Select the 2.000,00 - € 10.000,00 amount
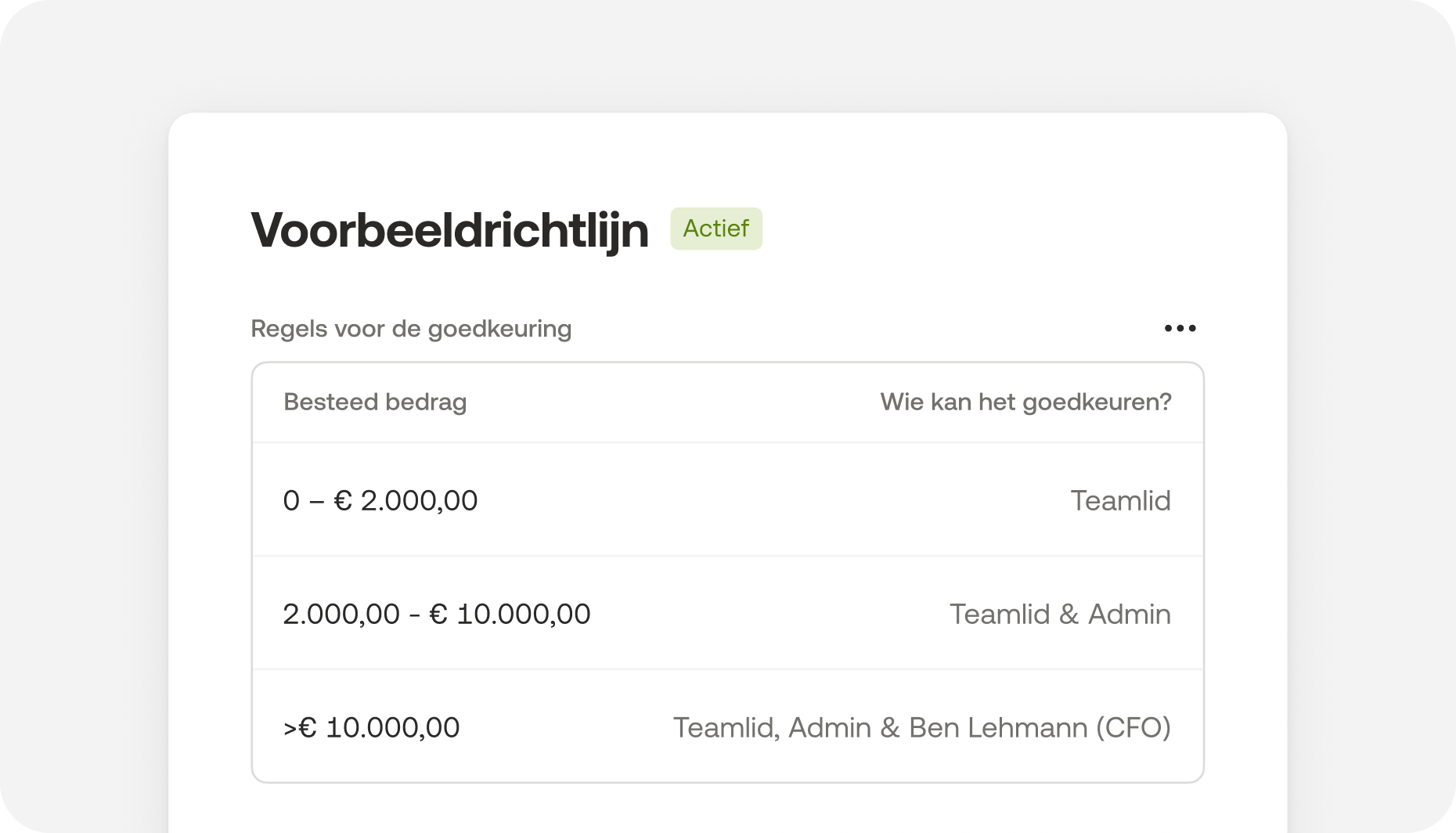The height and width of the screenshot is (833, 1456). pyautogui.click(x=437, y=614)
